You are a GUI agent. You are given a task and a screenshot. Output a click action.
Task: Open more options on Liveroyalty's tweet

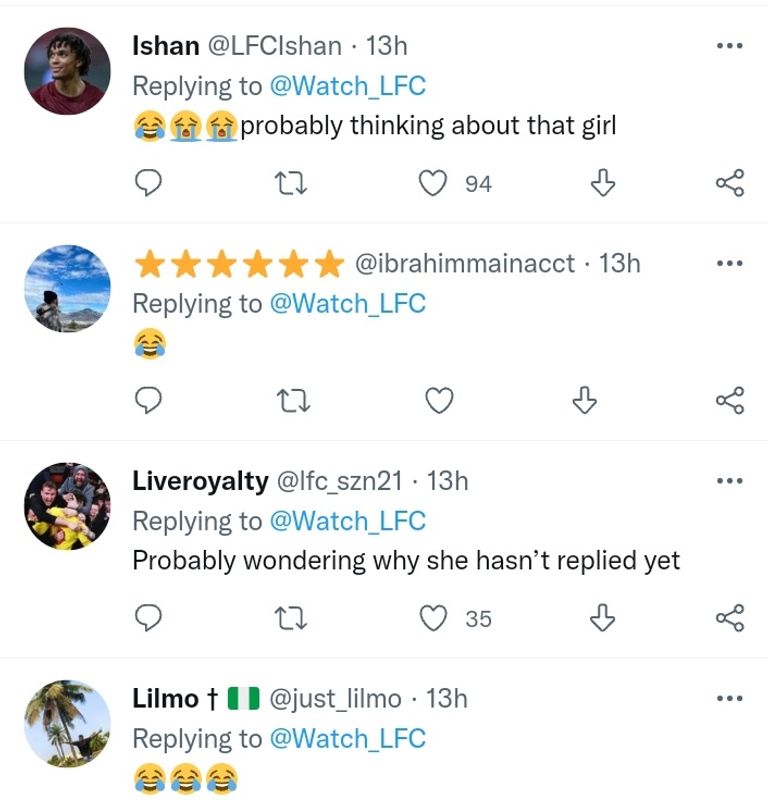730,481
